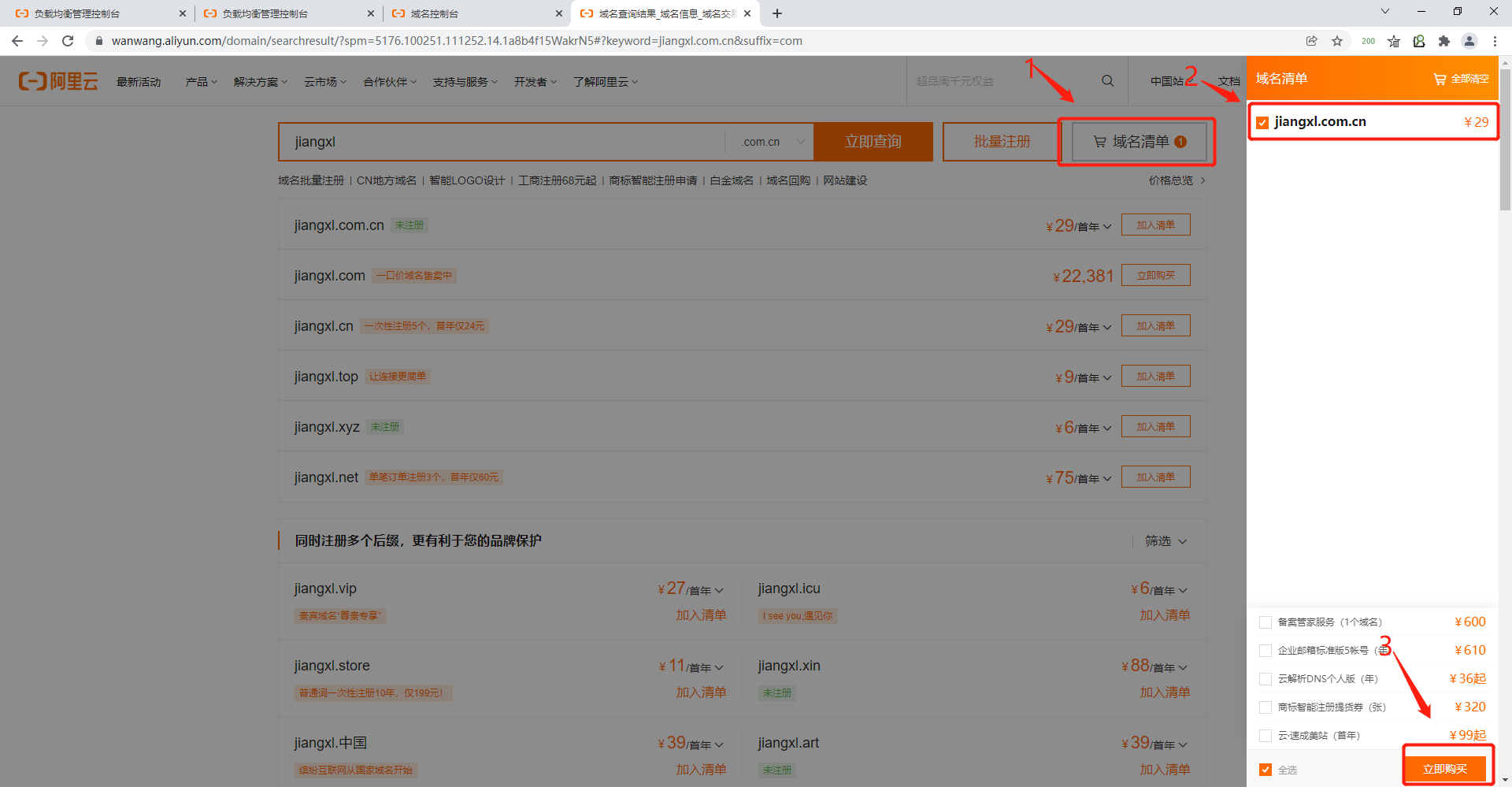
Task: Click 立即购买 for jiangxl.com
Action: click(x=1155, y=276)
